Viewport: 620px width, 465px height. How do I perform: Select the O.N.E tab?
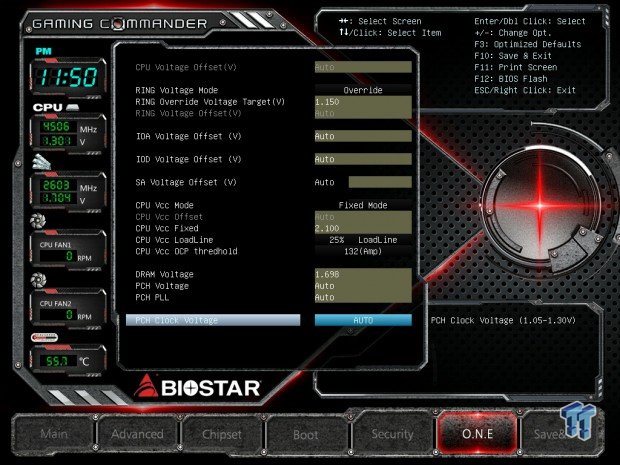point(477,433)
